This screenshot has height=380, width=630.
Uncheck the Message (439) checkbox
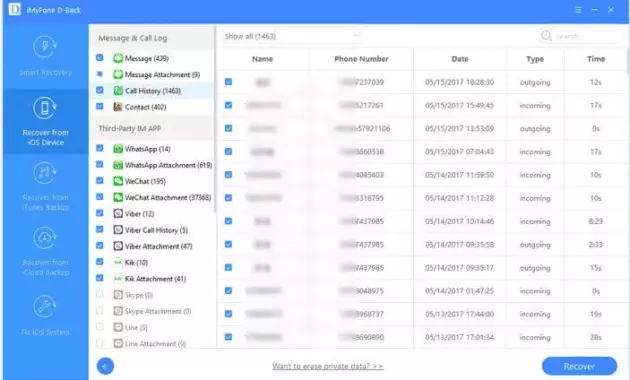[100, 58]
